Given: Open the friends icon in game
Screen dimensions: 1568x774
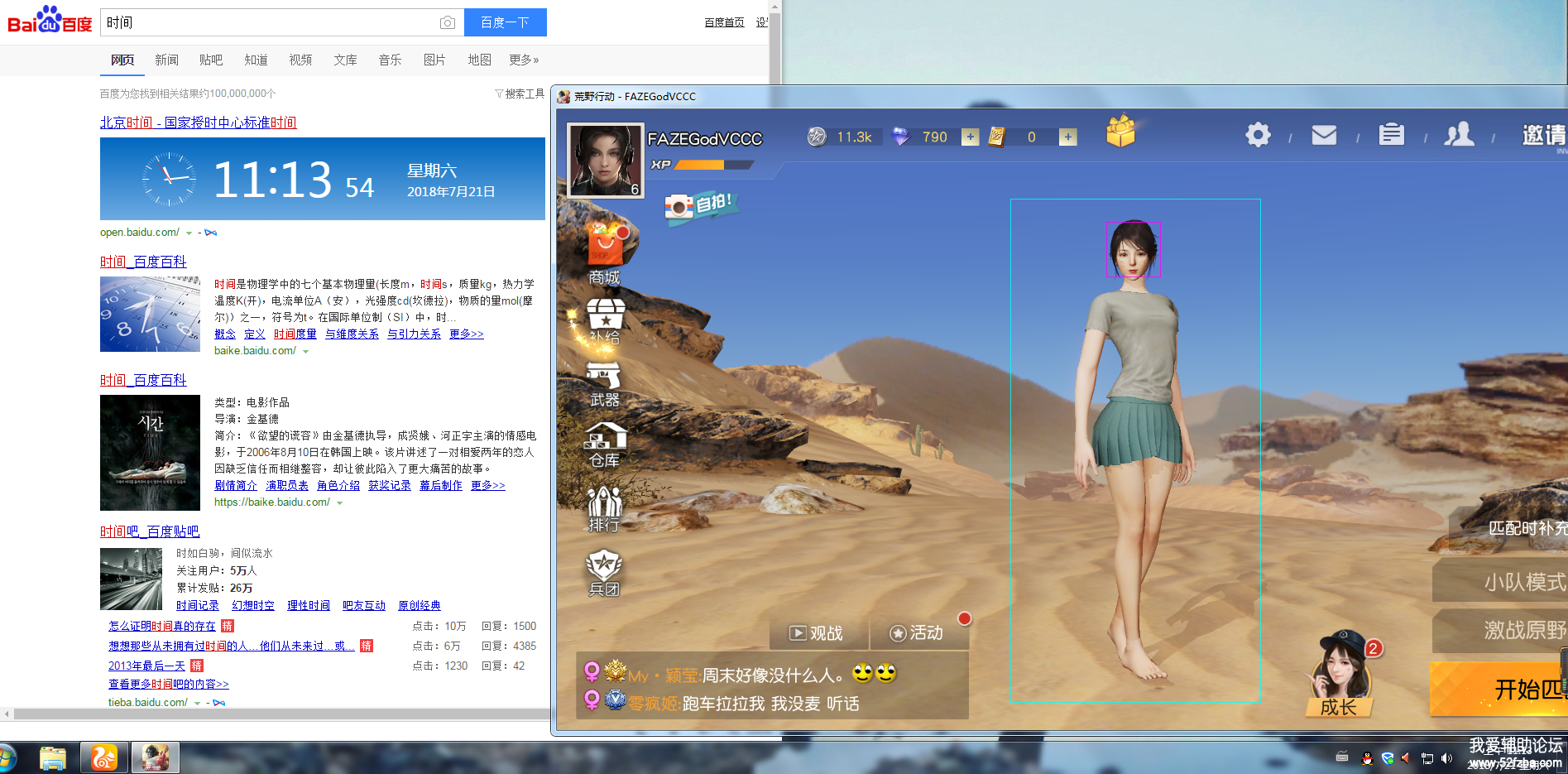Looking at the screenshot, I should point(1459,134).
